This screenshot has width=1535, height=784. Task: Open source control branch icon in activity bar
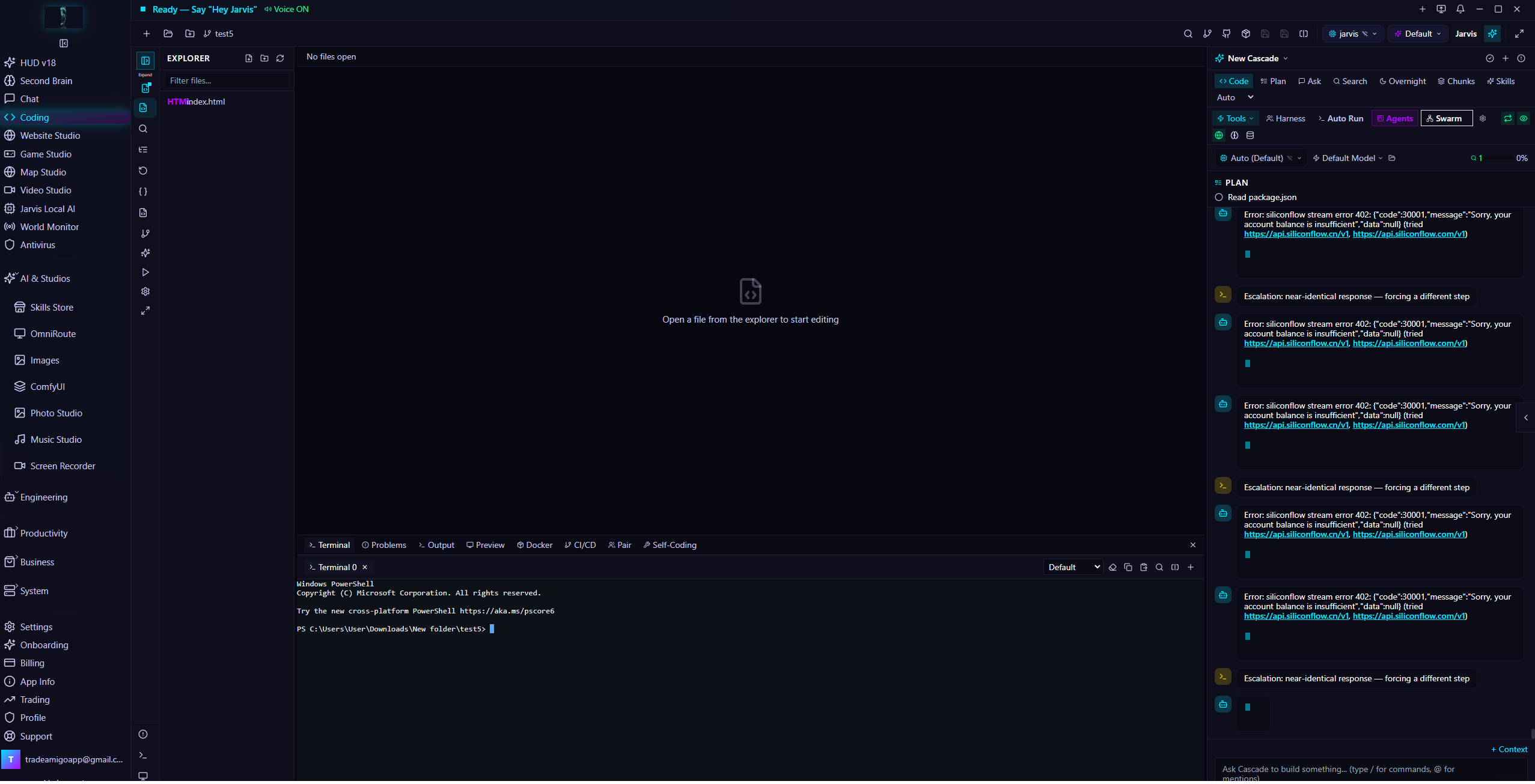145,234
